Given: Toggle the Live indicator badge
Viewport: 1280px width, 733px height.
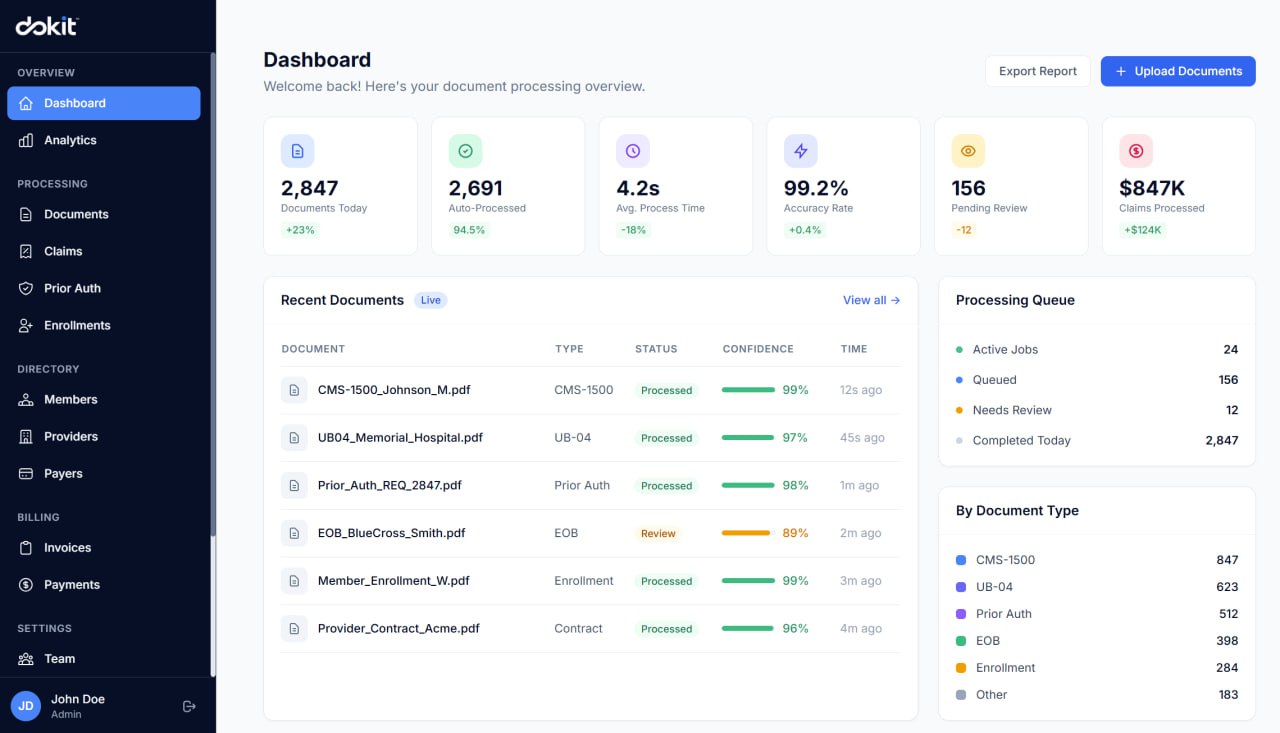Looking at the screenshot, I should click(430, 299).
